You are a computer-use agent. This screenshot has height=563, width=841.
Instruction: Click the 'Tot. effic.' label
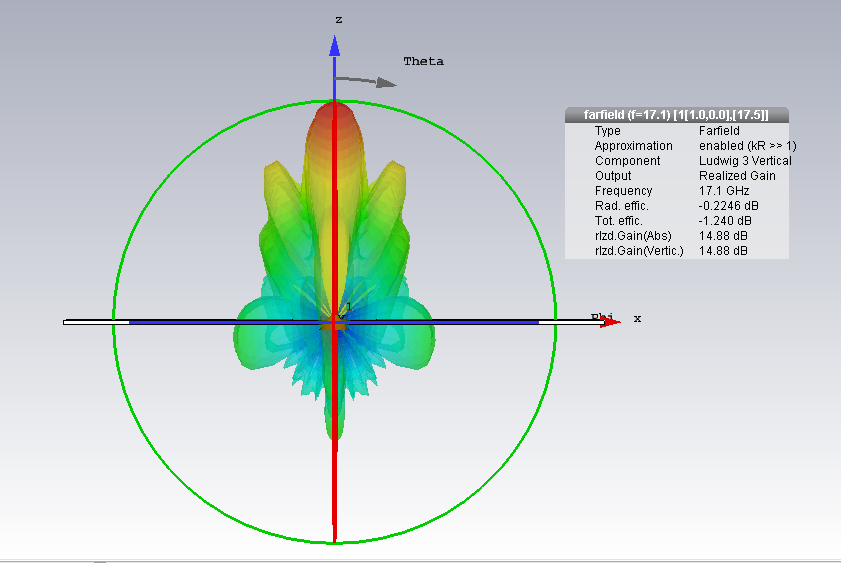[x=618, y=221]
